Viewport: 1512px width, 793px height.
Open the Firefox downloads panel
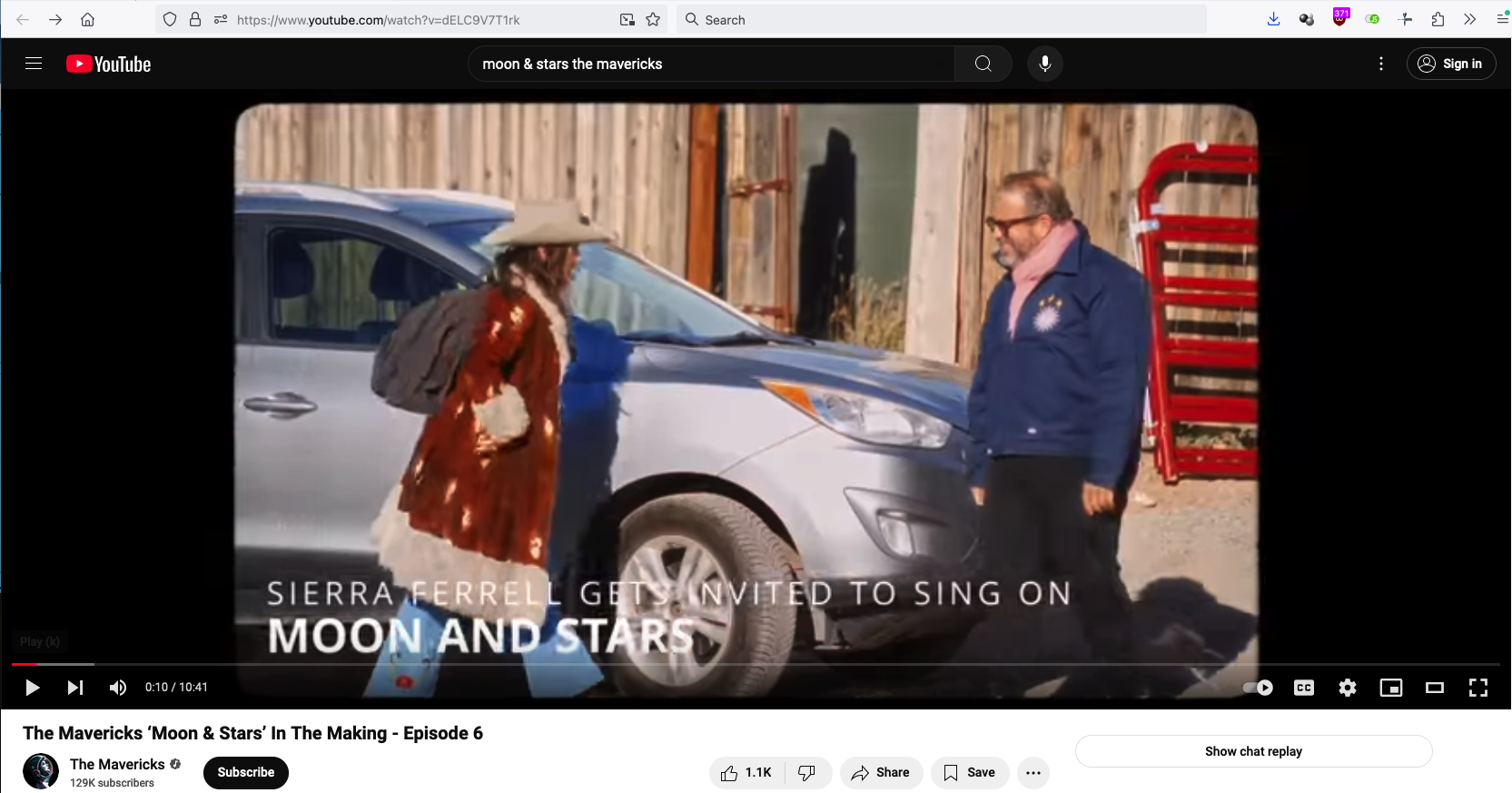point(1274,19)
